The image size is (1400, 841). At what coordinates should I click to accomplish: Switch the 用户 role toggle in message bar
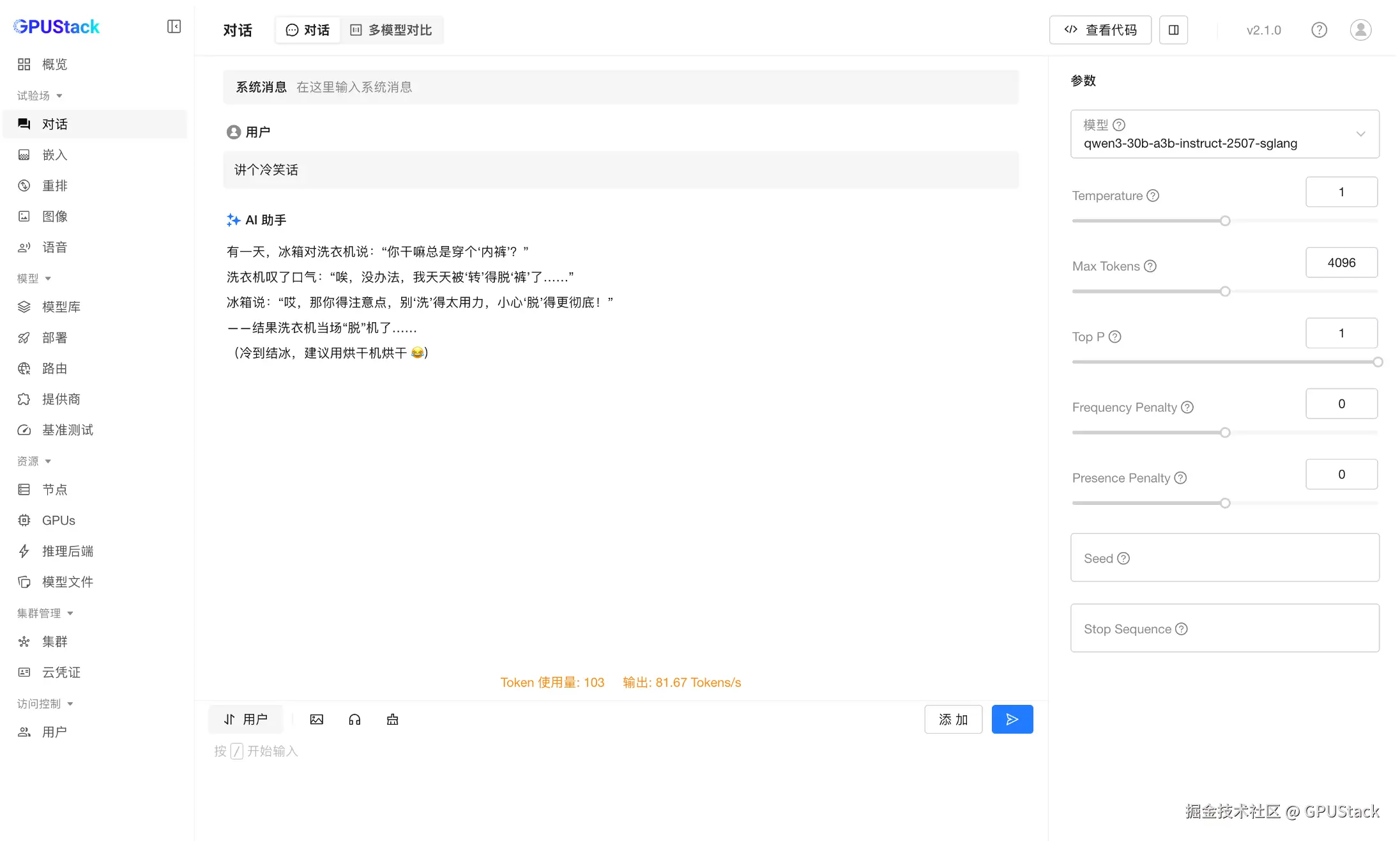(245, 719)
